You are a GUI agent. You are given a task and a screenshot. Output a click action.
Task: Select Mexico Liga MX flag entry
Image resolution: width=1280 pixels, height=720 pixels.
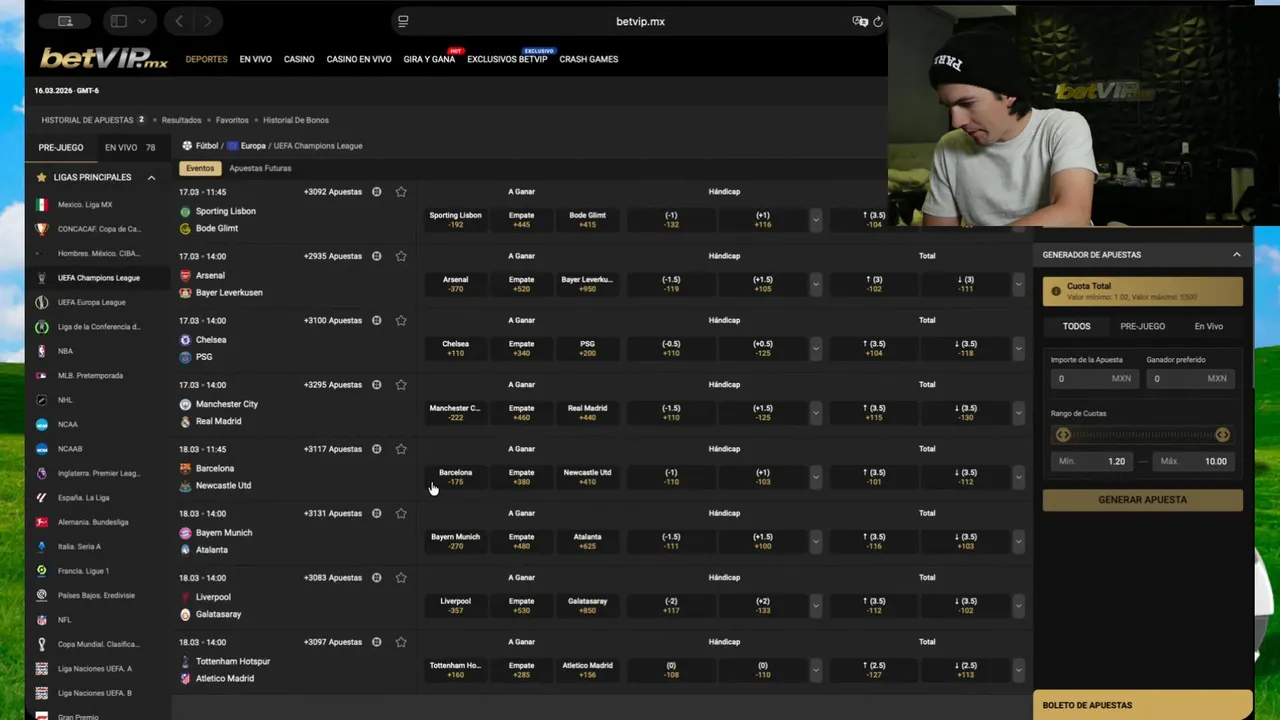click(41, 205)
